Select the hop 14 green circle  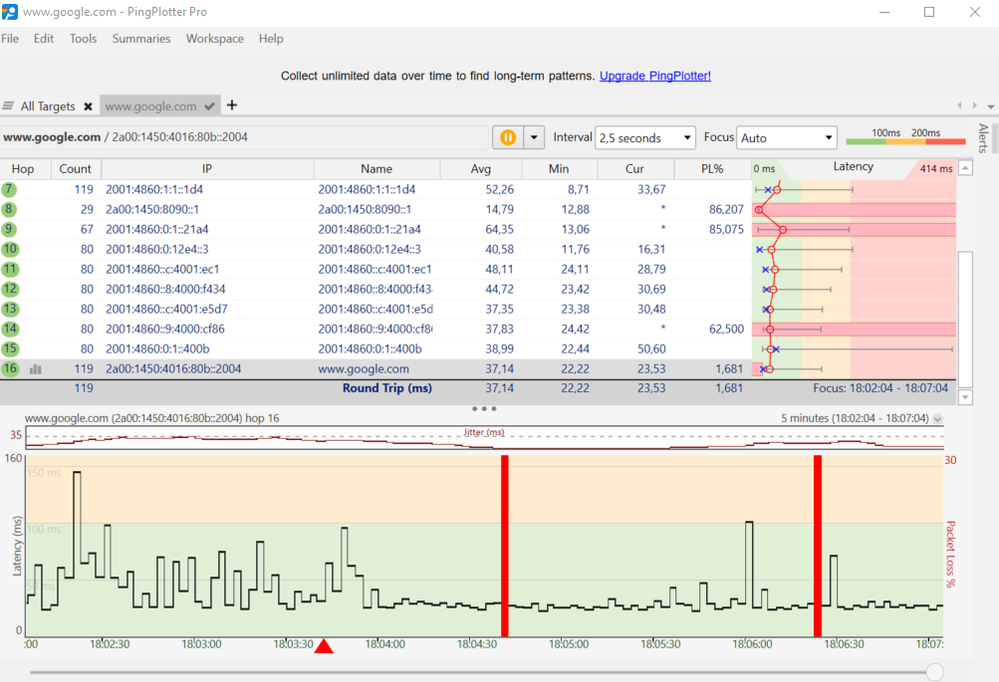click(x=10, y=329)
